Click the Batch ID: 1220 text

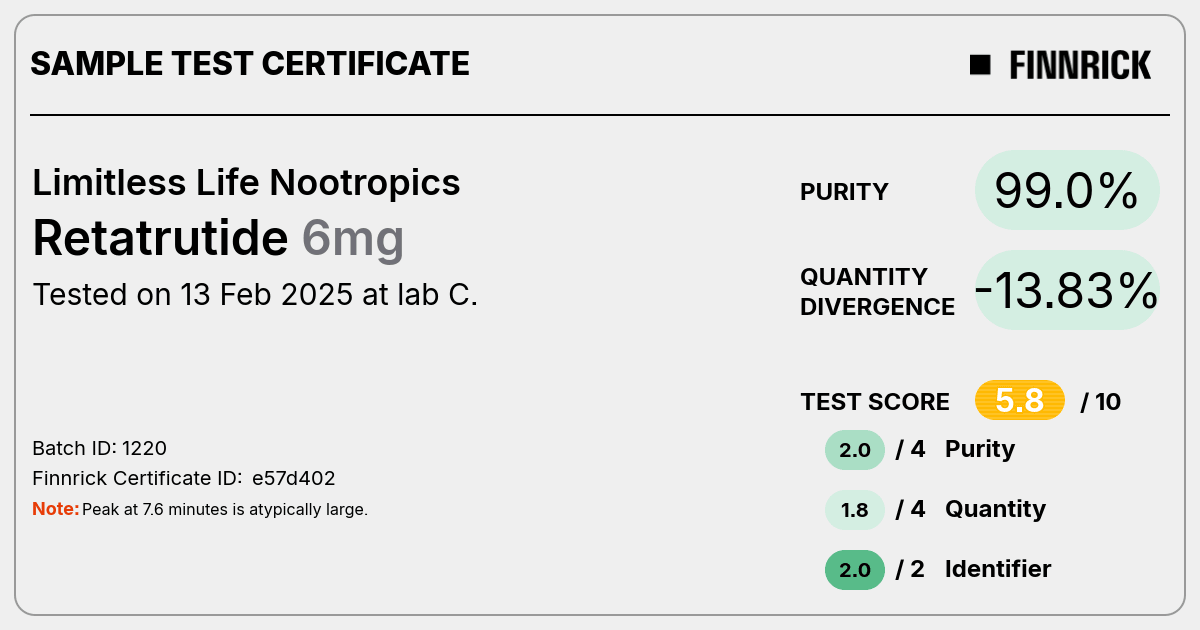click(x=100, y=448)
